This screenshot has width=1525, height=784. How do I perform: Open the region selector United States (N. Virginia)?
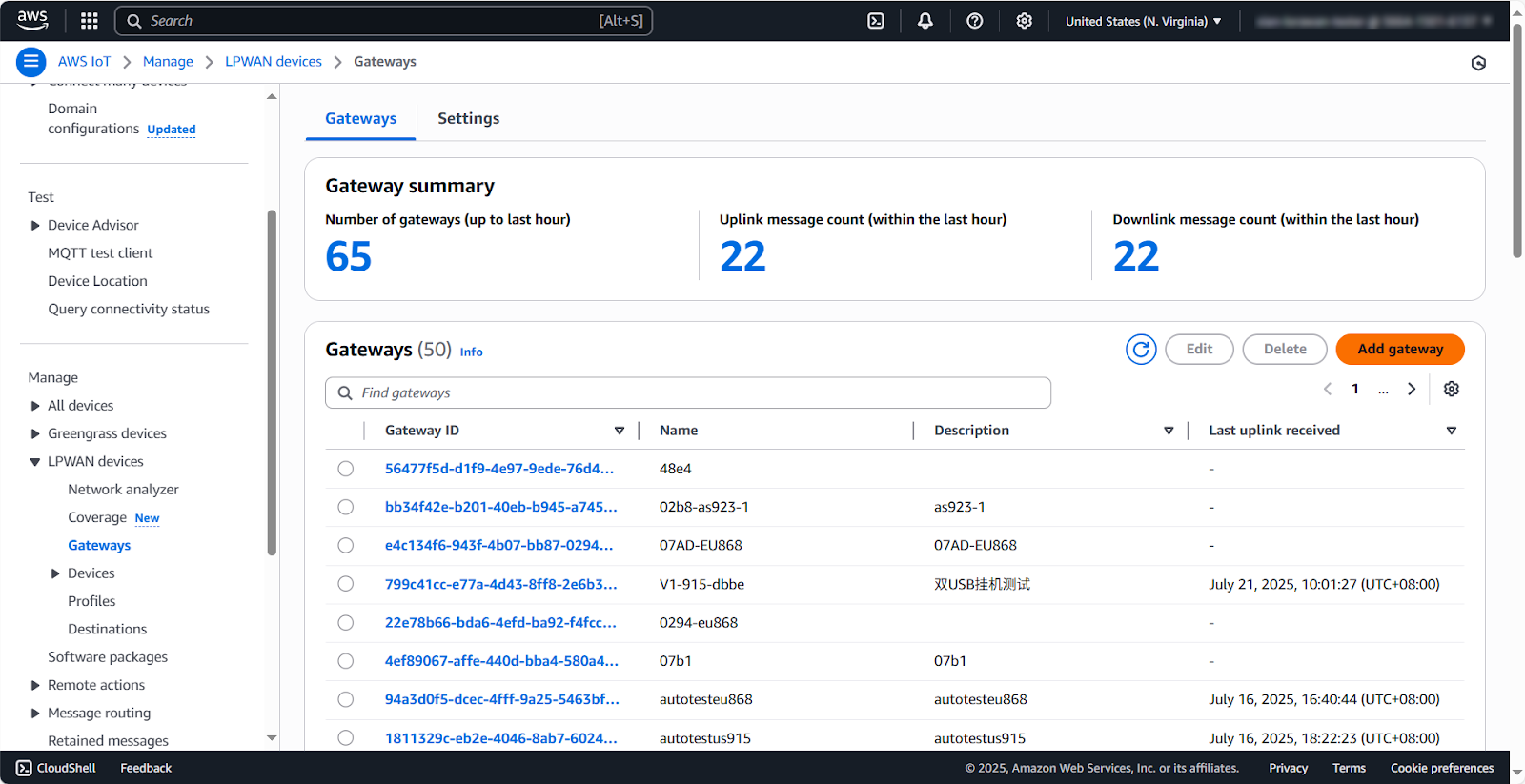[x=1143, y=21]
